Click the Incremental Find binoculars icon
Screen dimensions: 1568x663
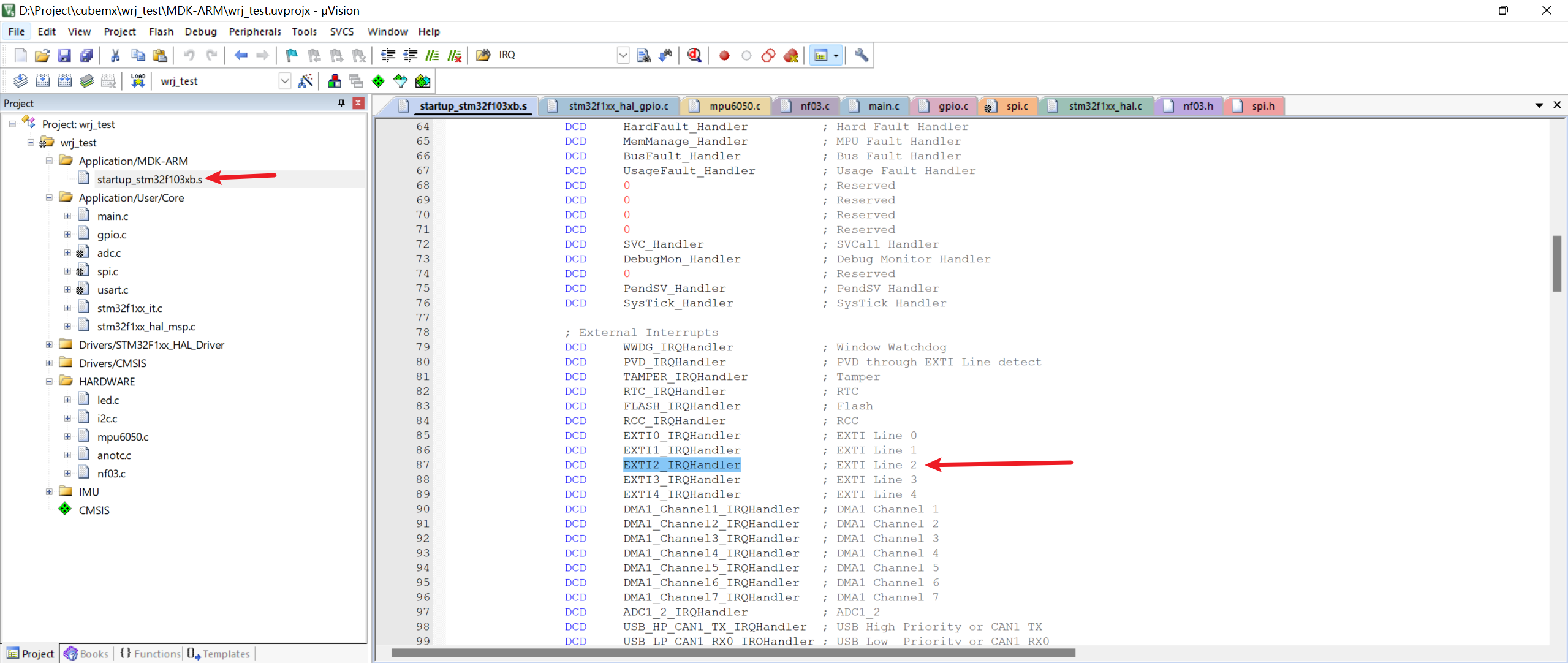pos(665,55)
